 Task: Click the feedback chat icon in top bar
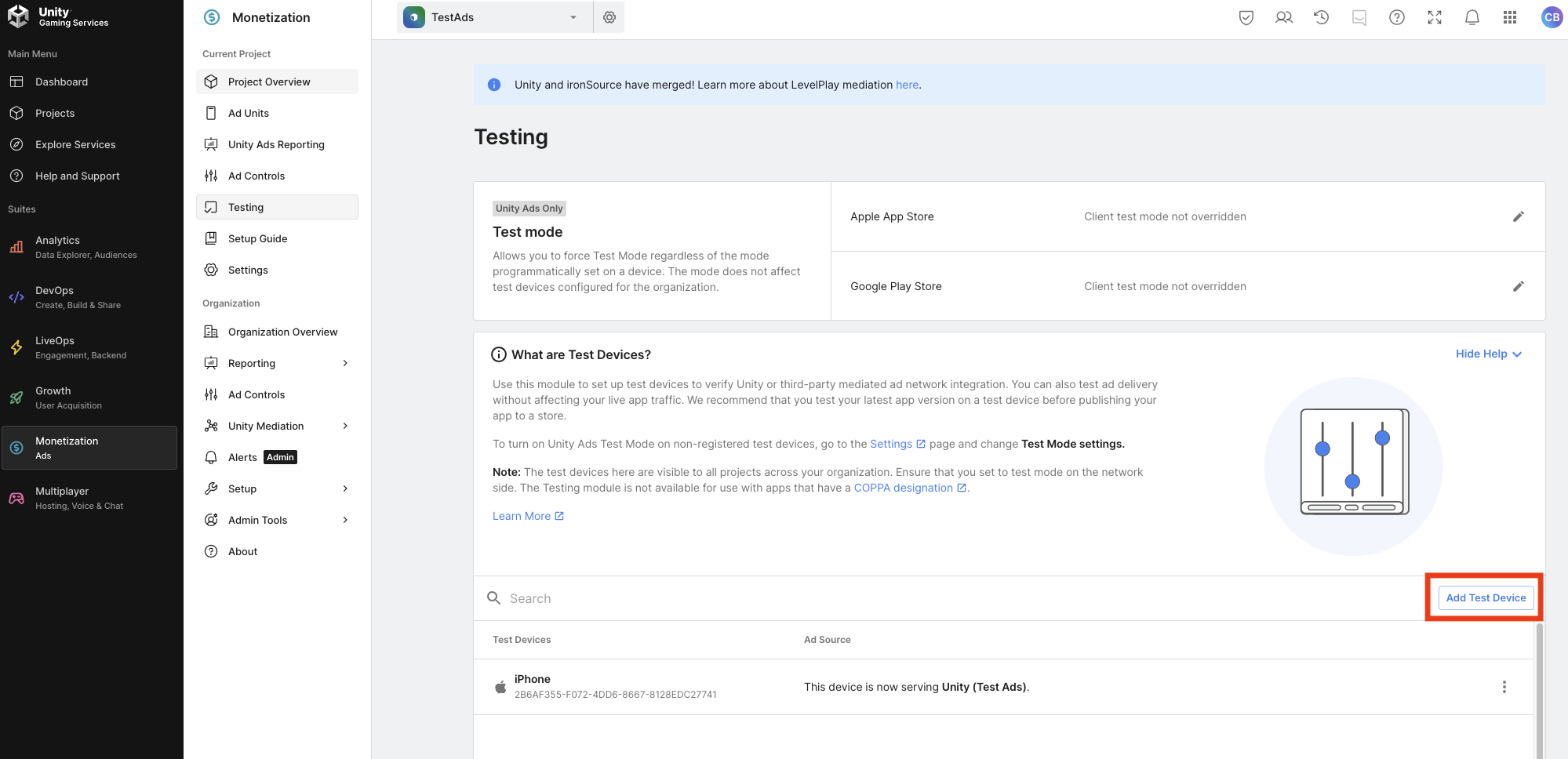click(x=1359, y=17)
